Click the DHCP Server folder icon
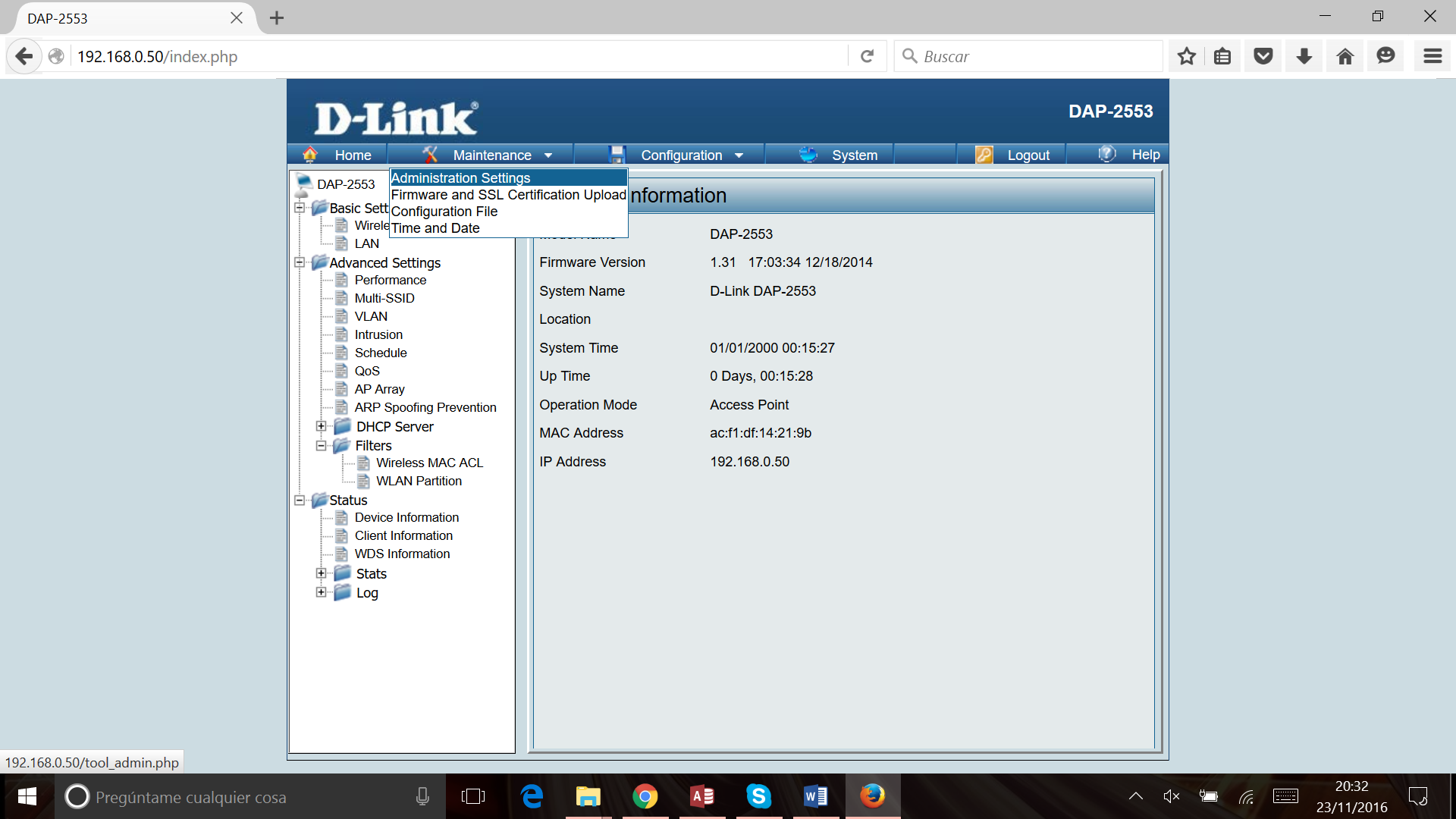Screen dimensions: 1456x819 343,426
